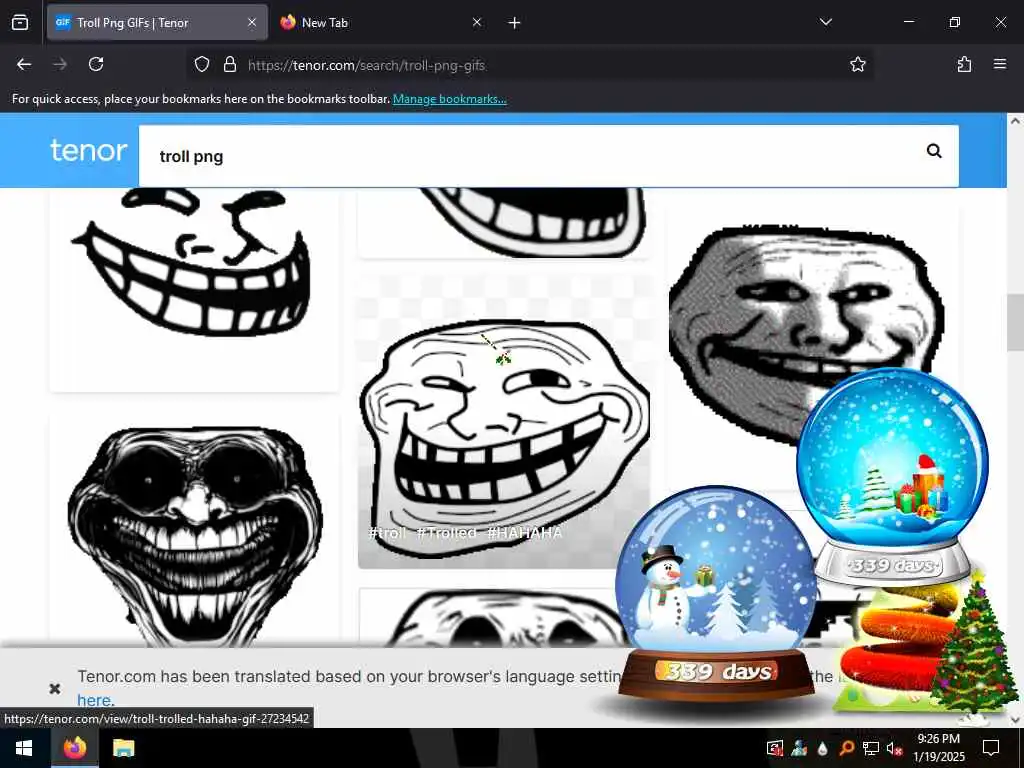Click the #HAHAHA hashtag on the GIF
Image resolution: width=1024 pixels, height=768 pixels.
coord(524,533)
